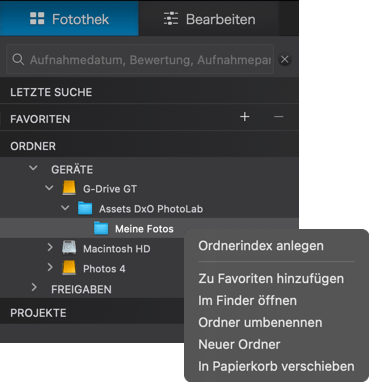Expand the Macintosh HD node

50,247
